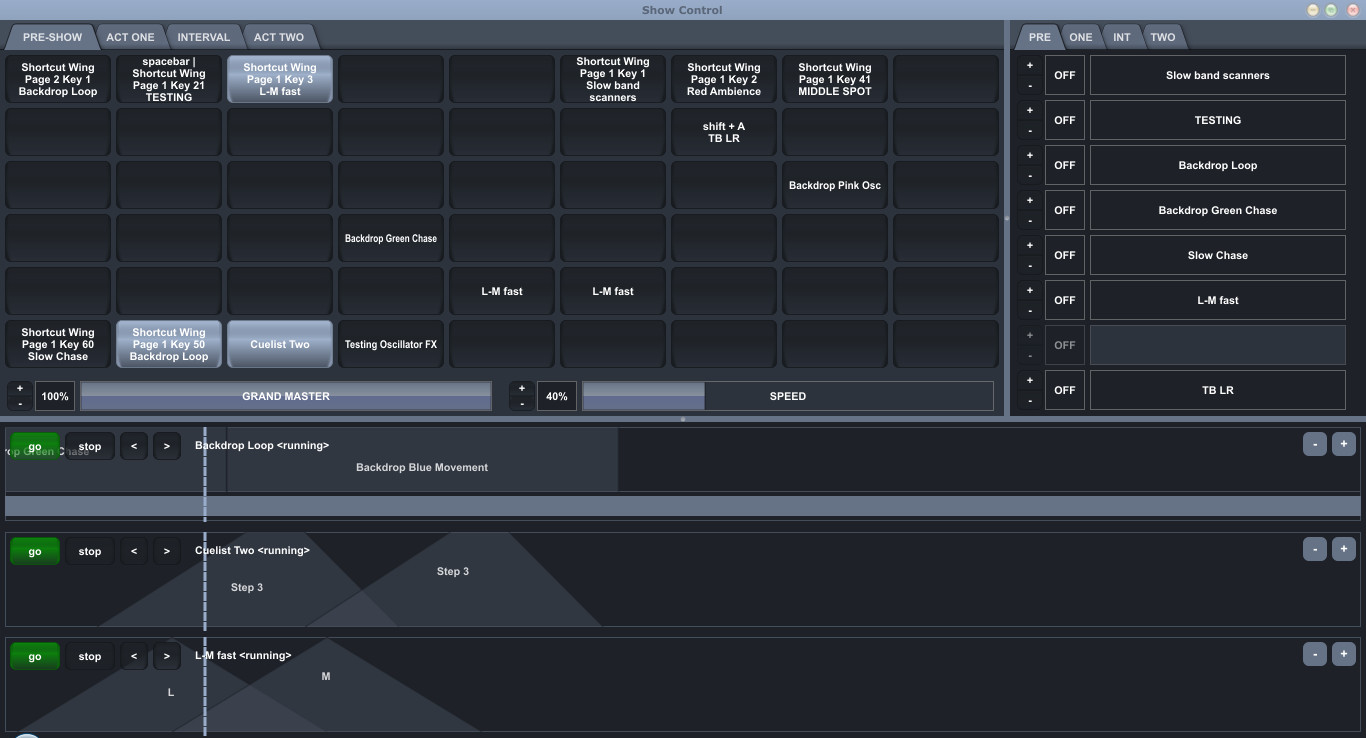Toggle the Cuelist Two pad
Image resolution: width=1366 pixels, height=738 pixels.
pos(280,344)
